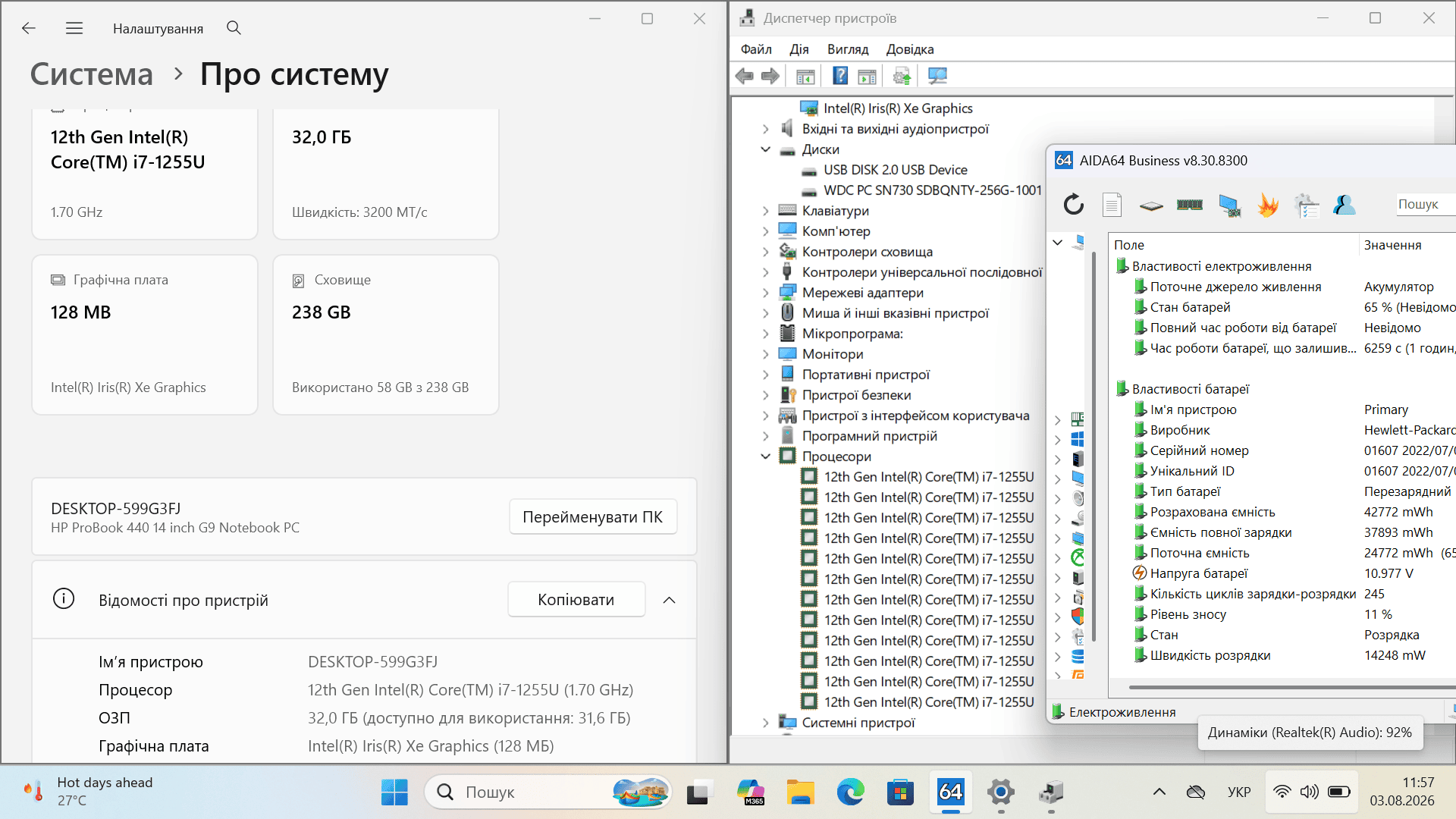Viewport: 1456px width, 819px height.
Task: Expand Монітори in Device Manager
Action: click(x=765, y=354)
